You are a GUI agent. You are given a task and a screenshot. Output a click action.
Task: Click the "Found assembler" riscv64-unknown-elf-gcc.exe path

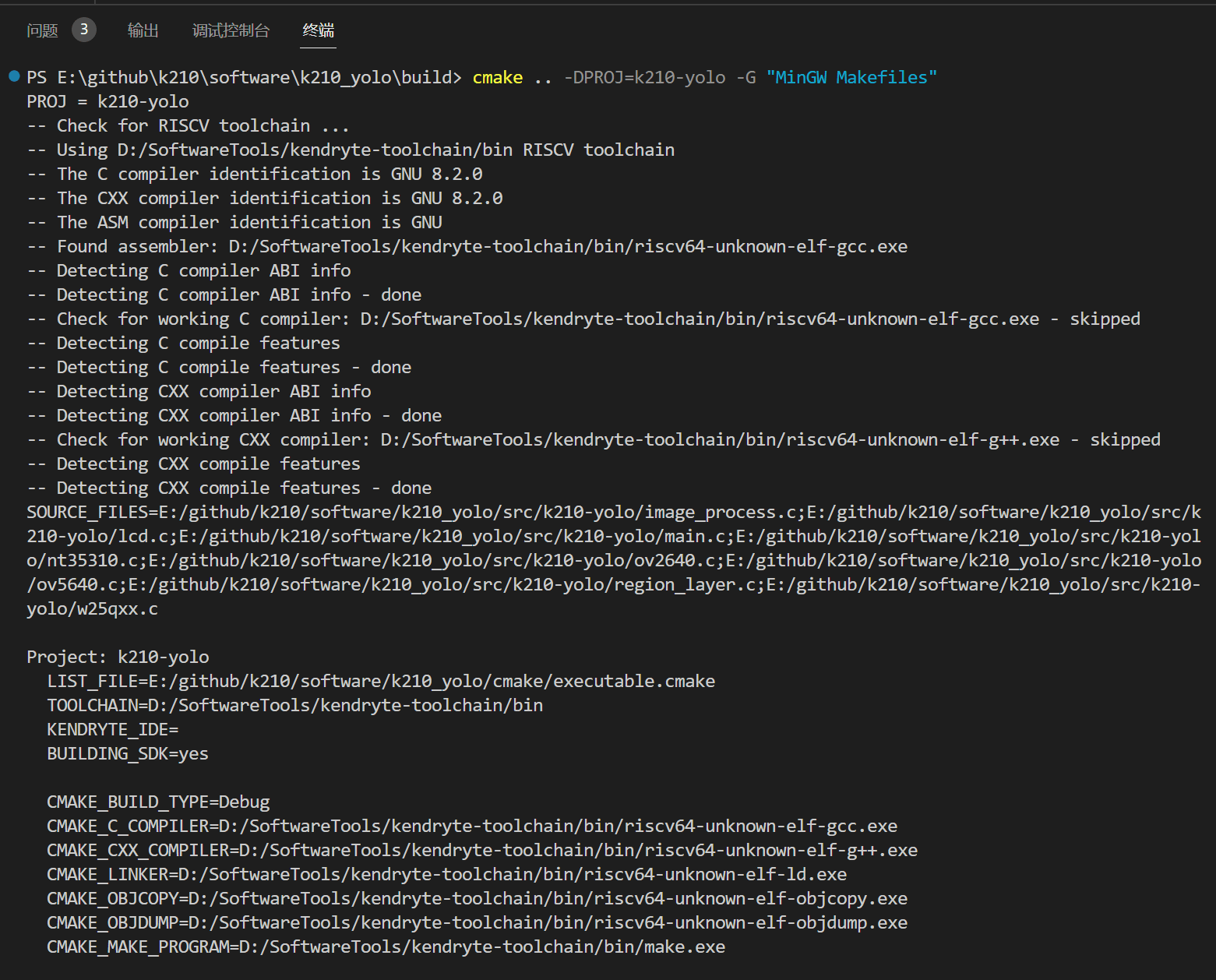[x=568, y=247]
